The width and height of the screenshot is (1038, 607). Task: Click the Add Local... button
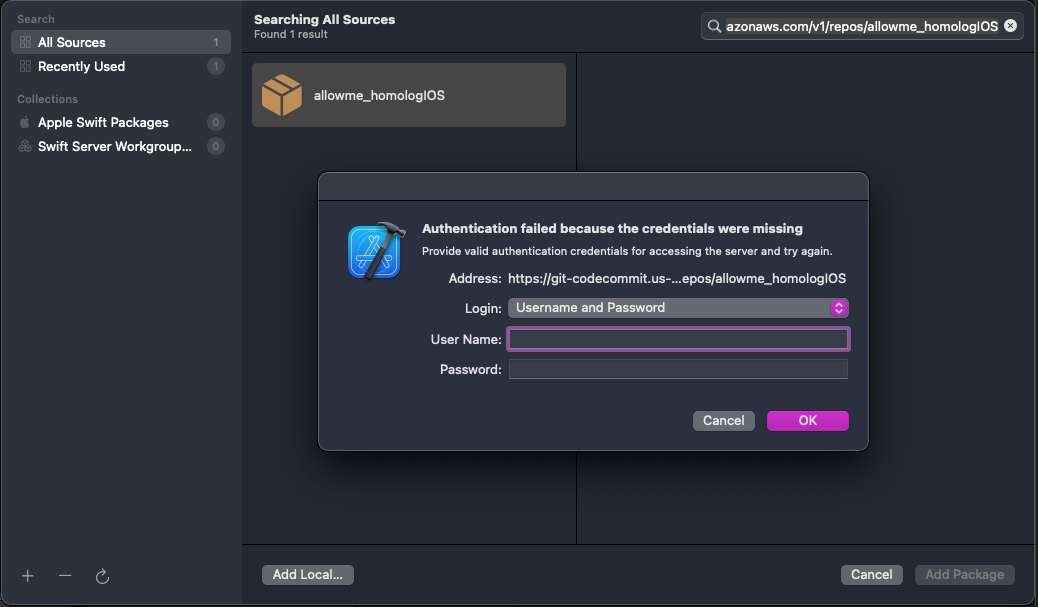pos(308,575)
